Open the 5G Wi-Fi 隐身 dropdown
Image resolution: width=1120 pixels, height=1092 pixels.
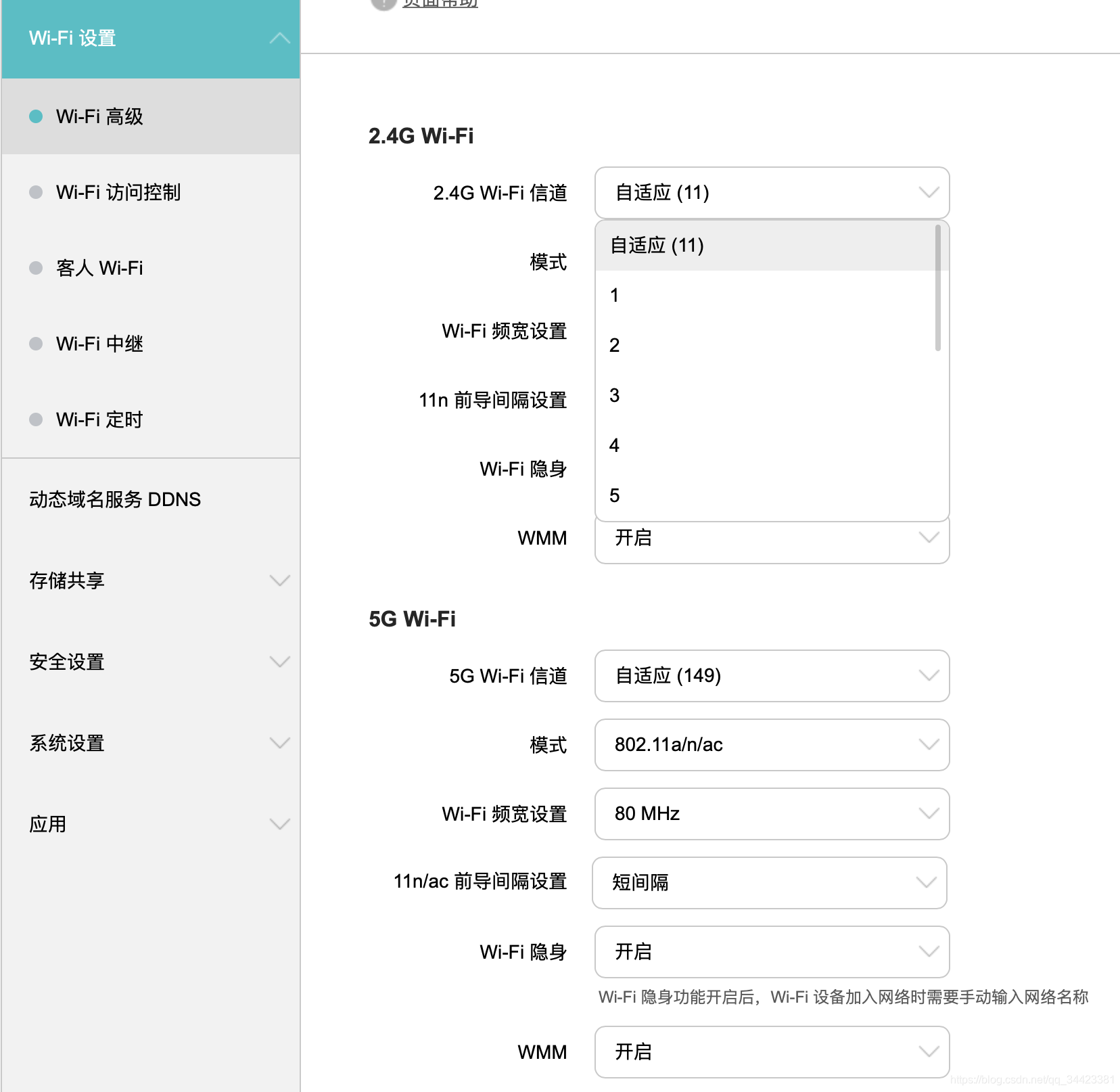(x=772, y=952)
